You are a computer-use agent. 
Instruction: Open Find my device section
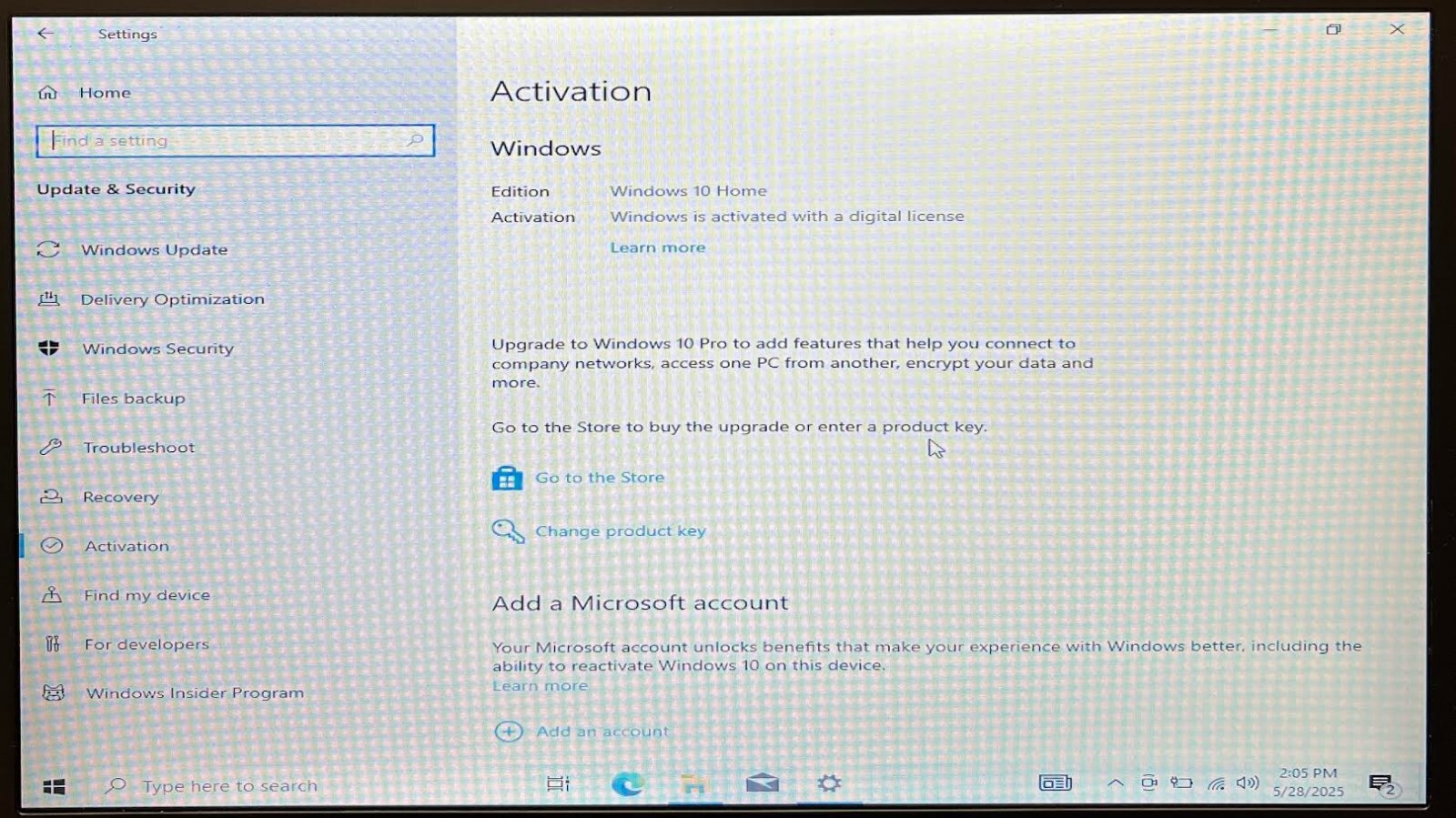147,595
